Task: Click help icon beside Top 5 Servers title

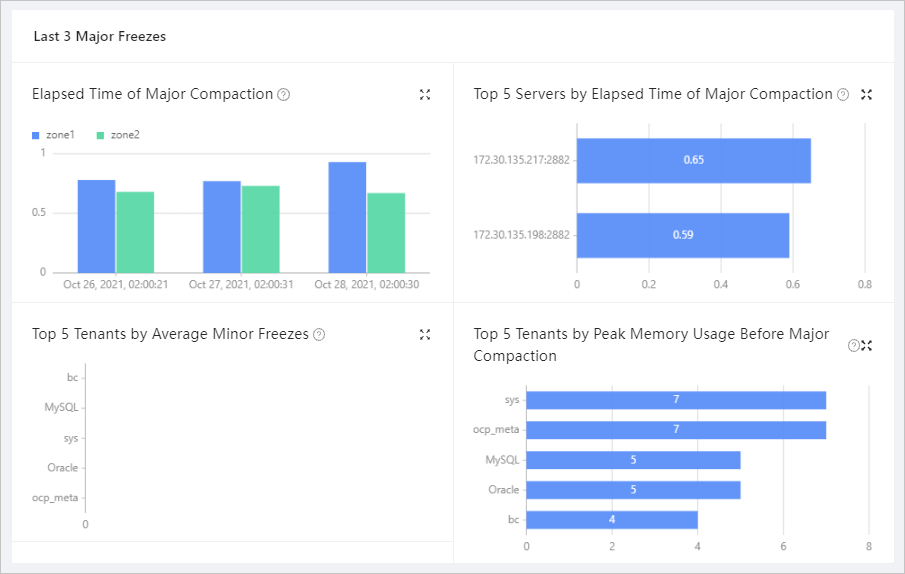Action: [x=843, y=95]
